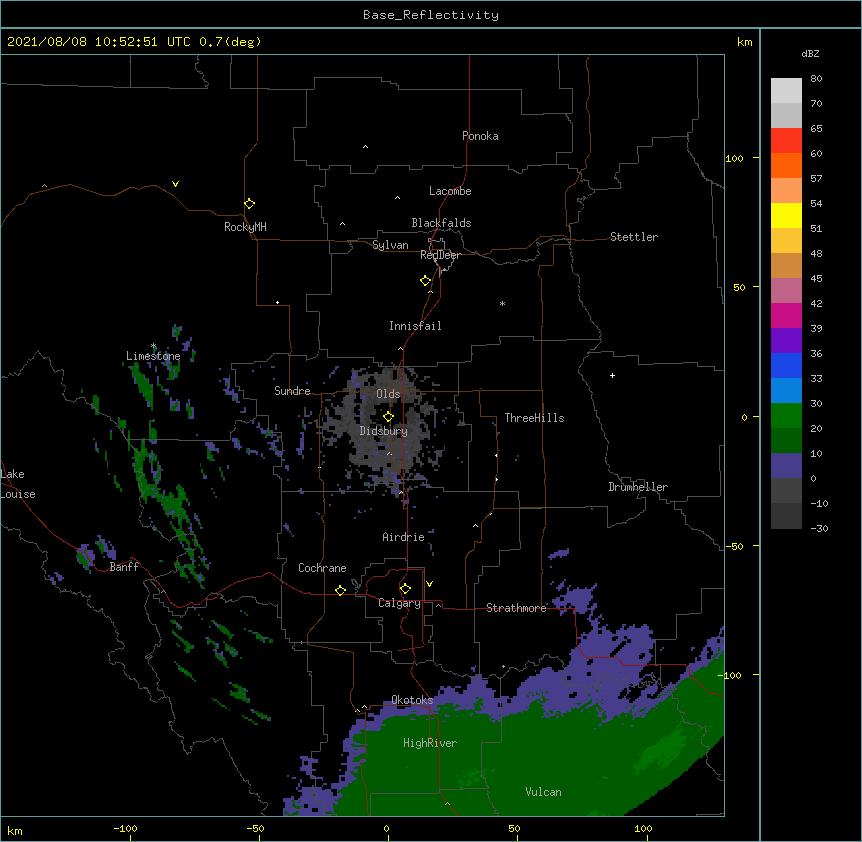Click the yellow marker above Calgary label
The image size is (862, 842).
405,589
